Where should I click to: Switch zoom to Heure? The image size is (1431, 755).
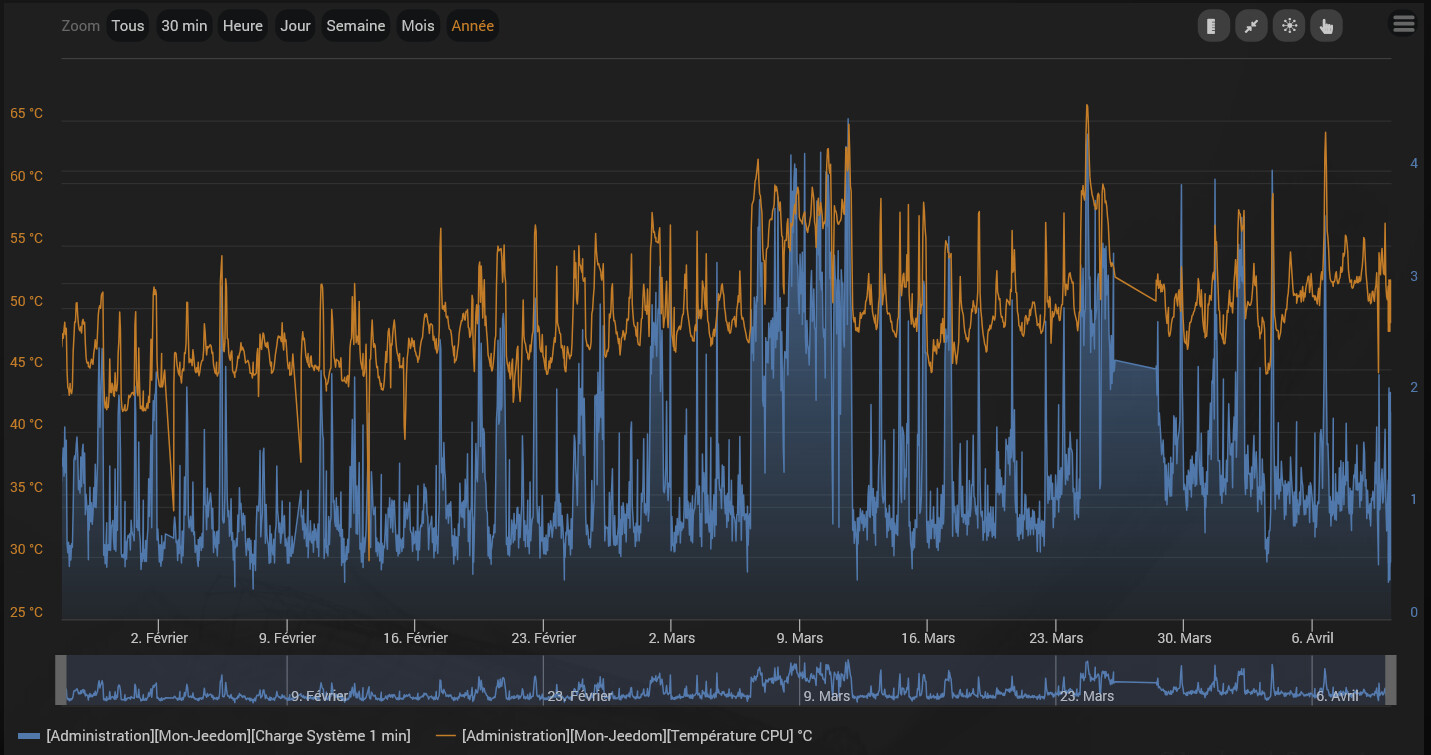[x=242, y=26]
